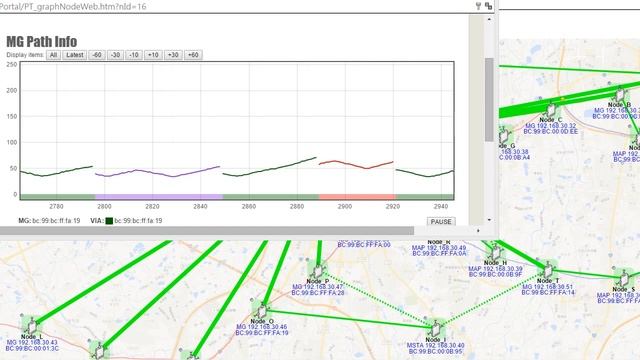Advance graph by +30
This screenshot has width=640, height=360.
pos(173,55)
